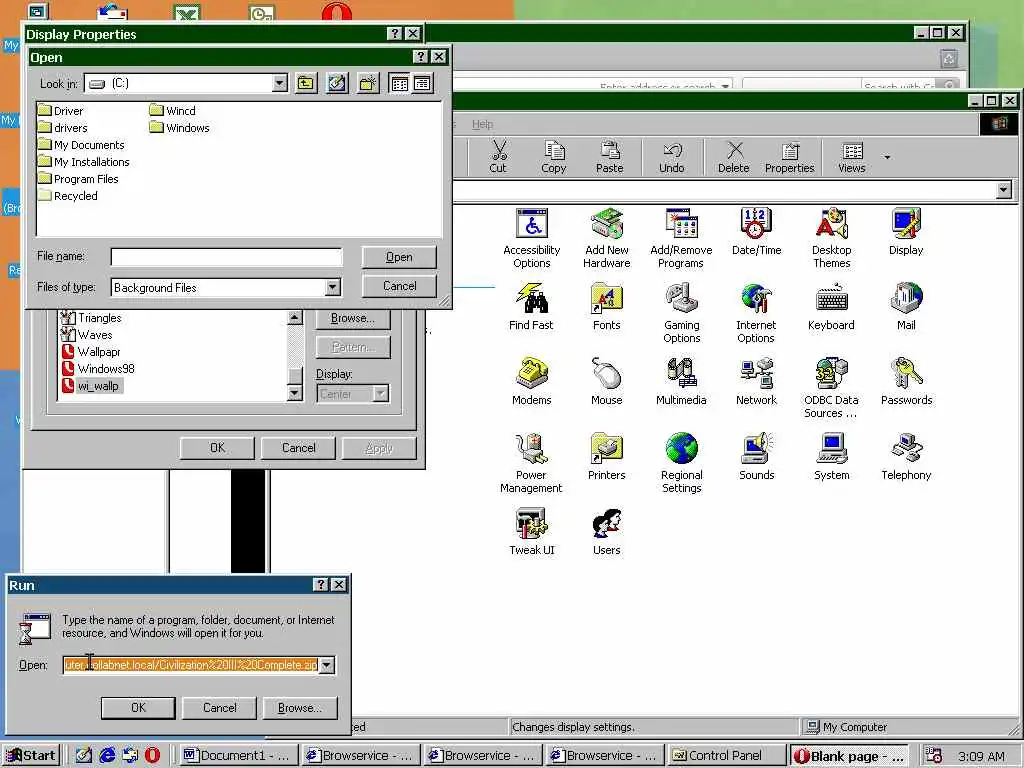Click Browse in the Run dialog
This screenshot has height=768, width=1024.
pos(300,708)
